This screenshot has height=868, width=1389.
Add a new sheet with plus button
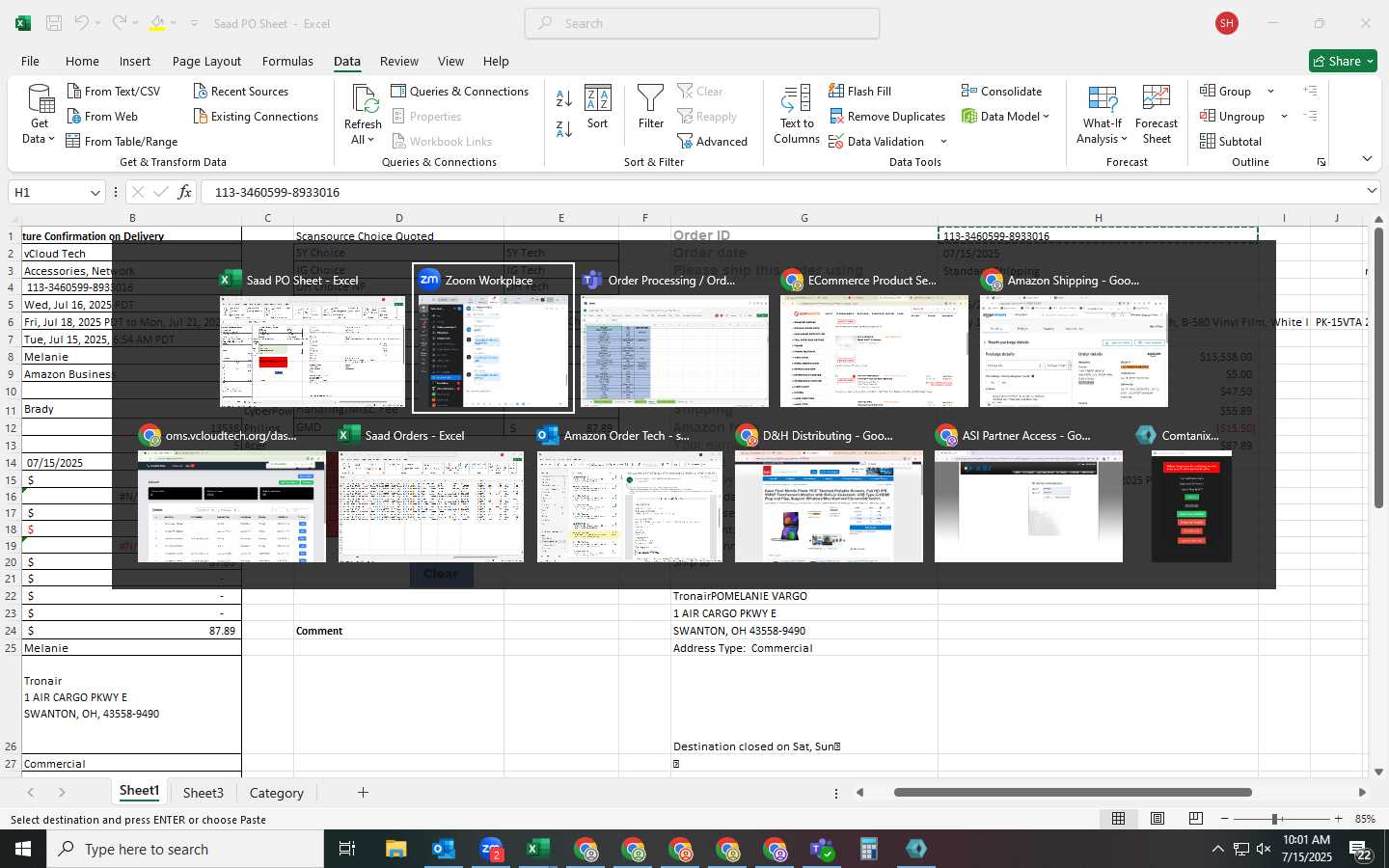click(363, 793)
